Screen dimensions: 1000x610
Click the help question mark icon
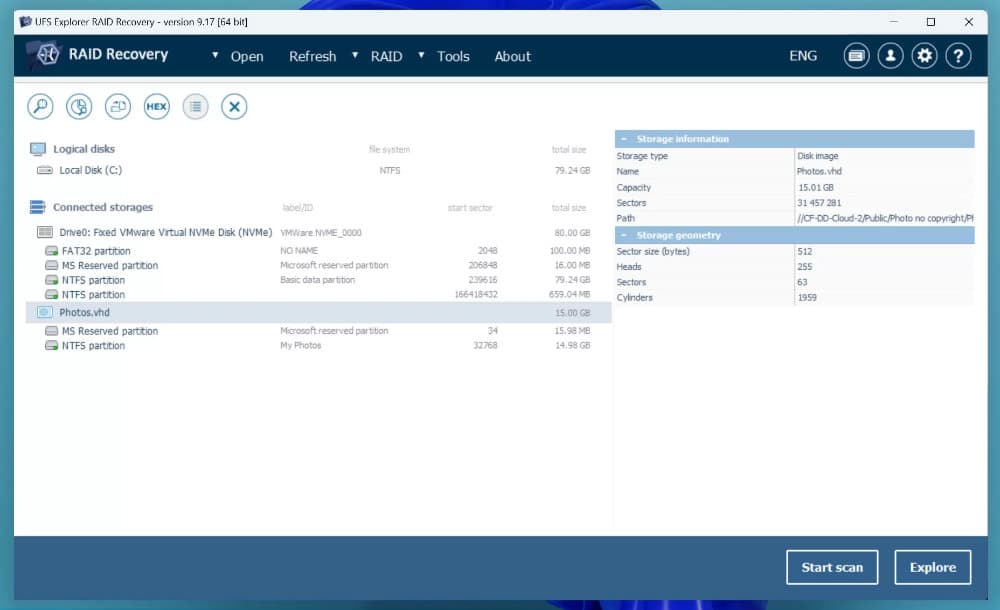click(958, 56)
